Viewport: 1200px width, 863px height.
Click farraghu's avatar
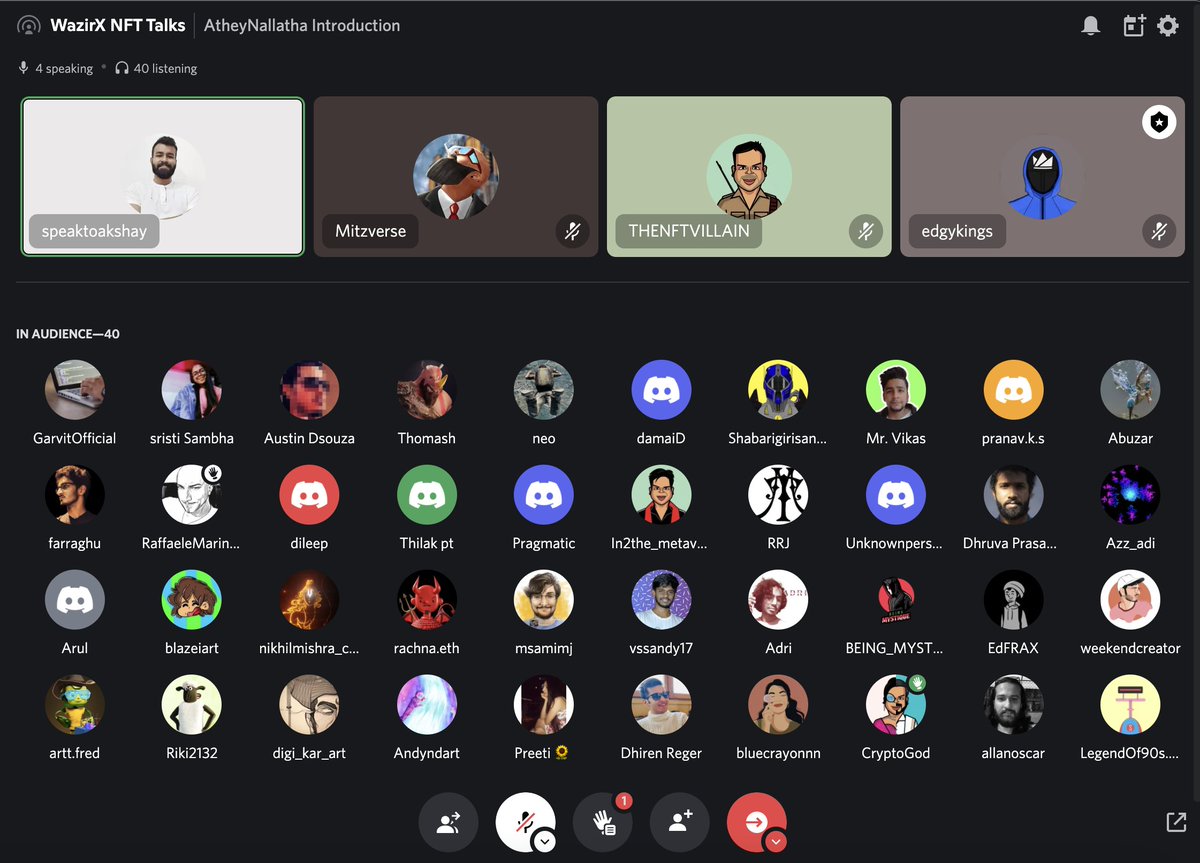[75, 495]
